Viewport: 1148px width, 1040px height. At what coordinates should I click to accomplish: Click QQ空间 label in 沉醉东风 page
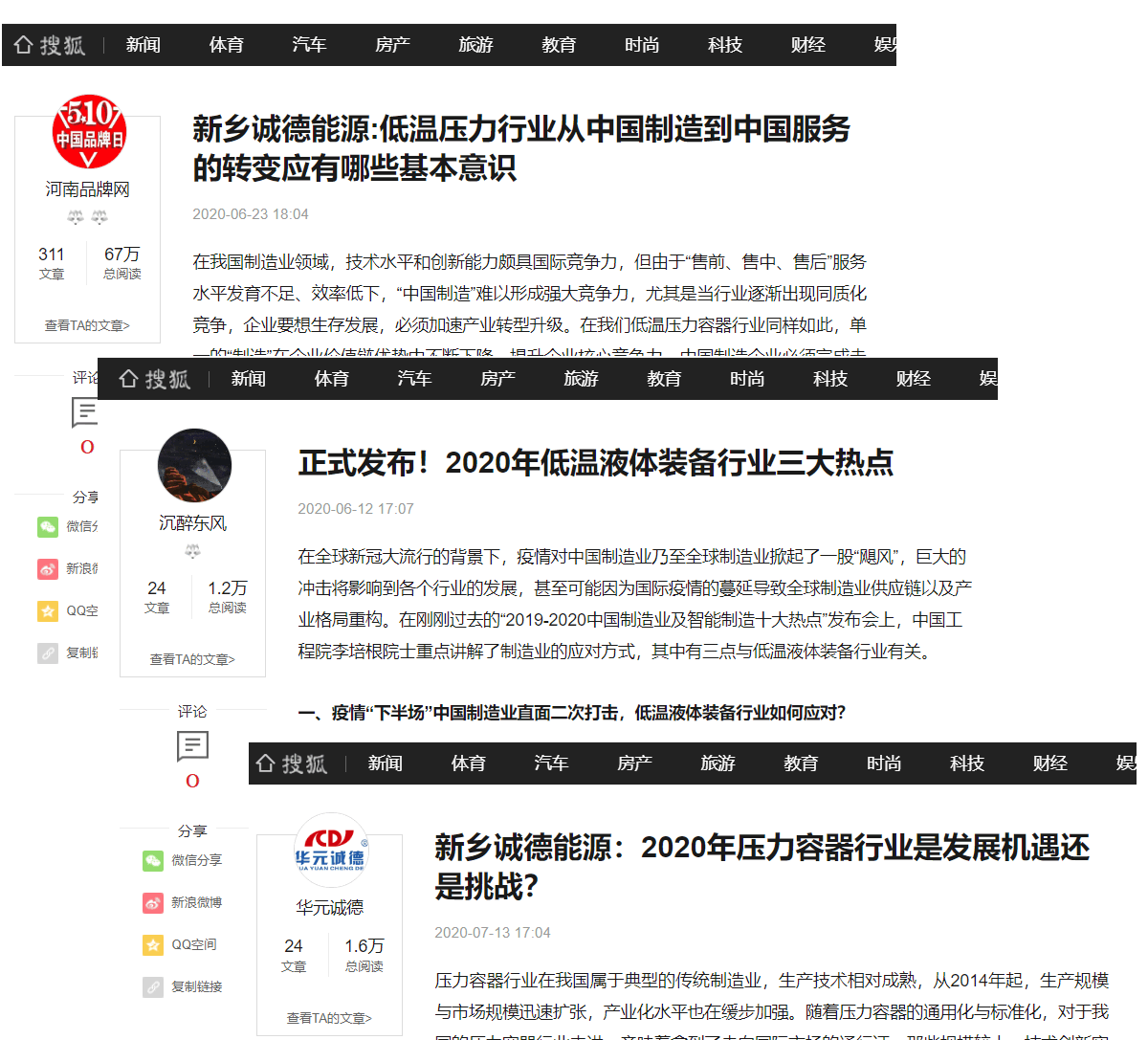194,944
